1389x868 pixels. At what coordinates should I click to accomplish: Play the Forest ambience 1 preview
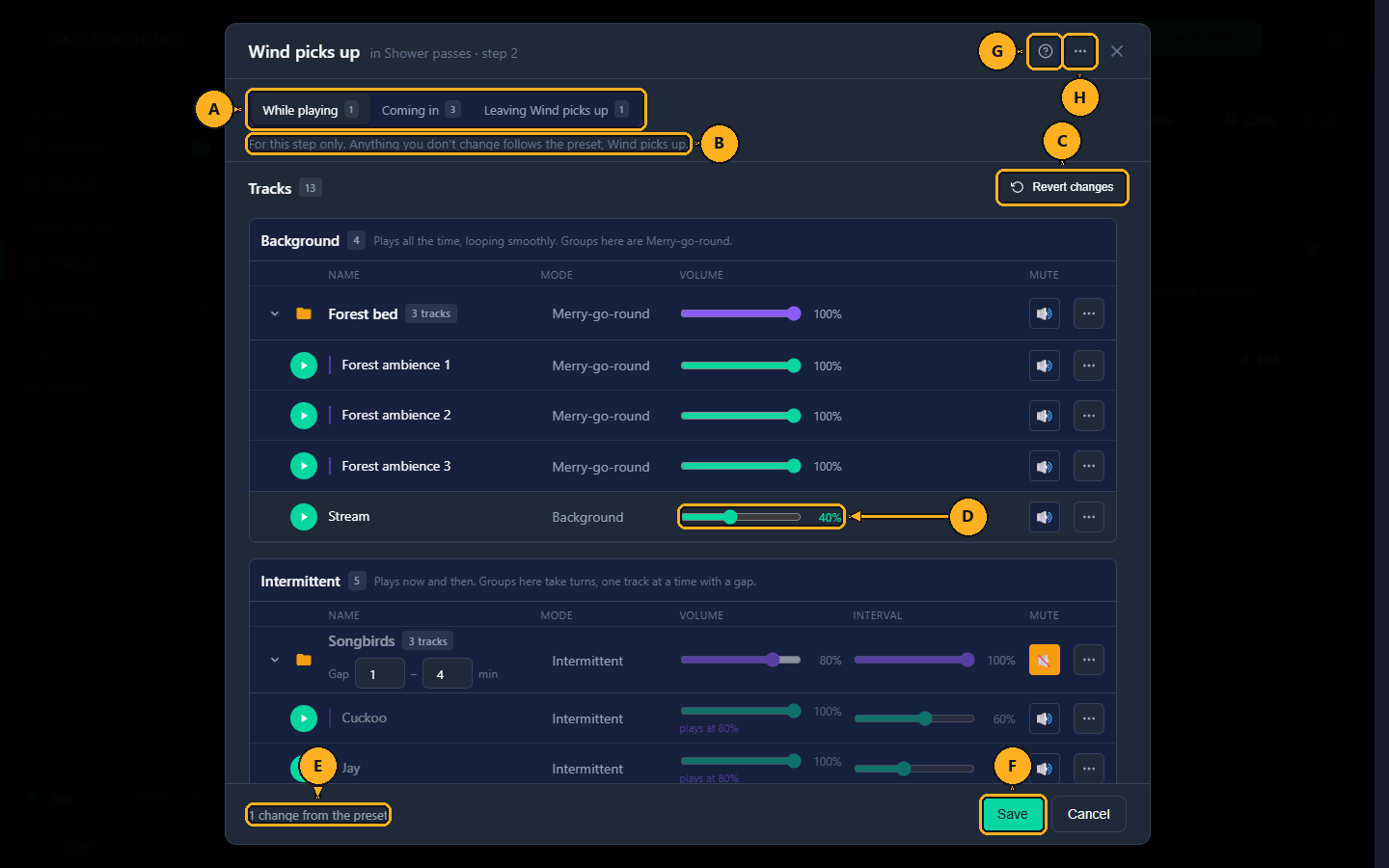(304, 366)
